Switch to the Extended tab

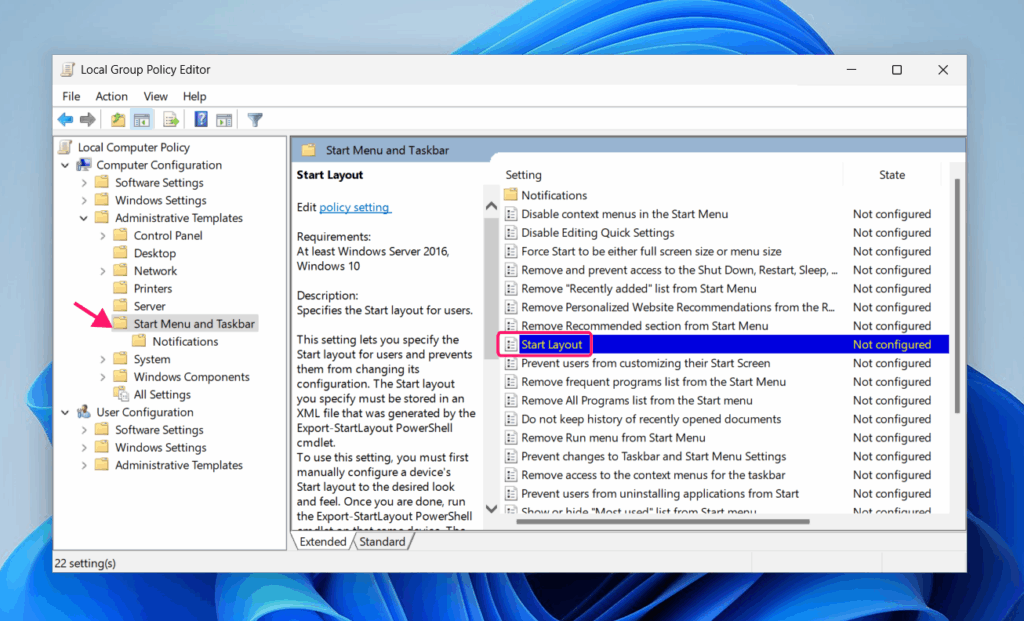323,541
